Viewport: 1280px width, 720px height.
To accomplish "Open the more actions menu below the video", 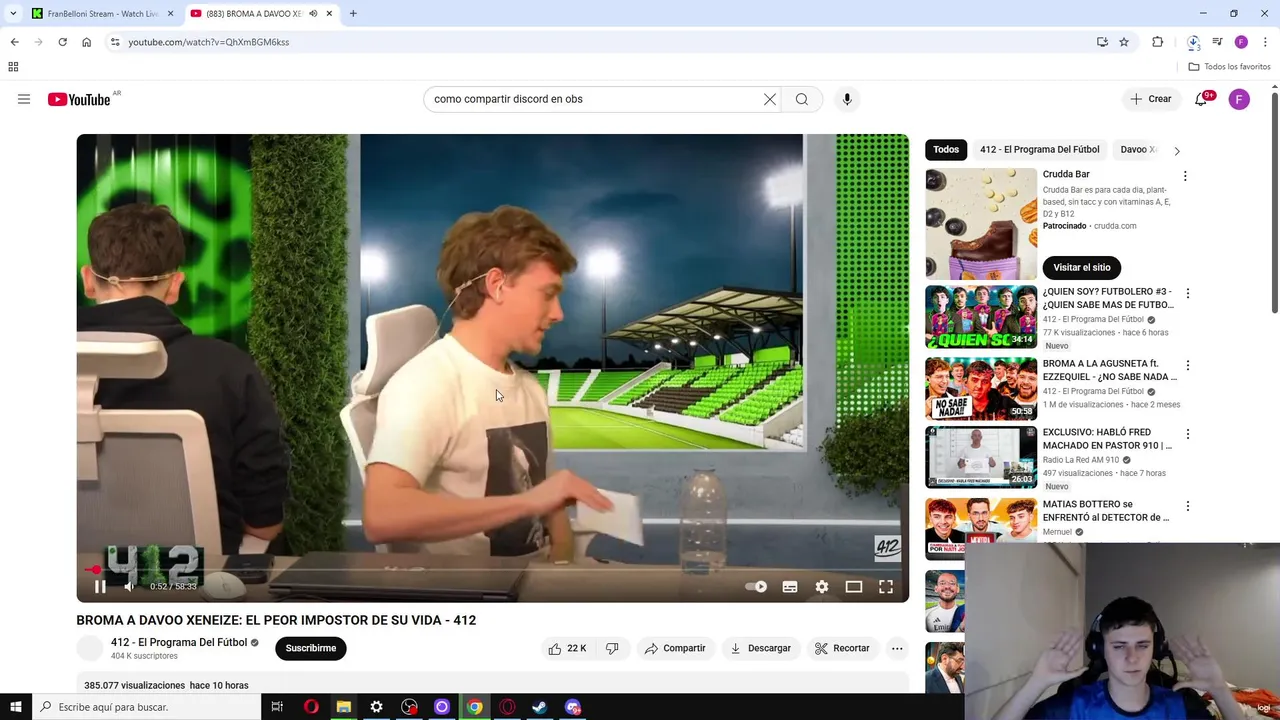I will 897,648.
